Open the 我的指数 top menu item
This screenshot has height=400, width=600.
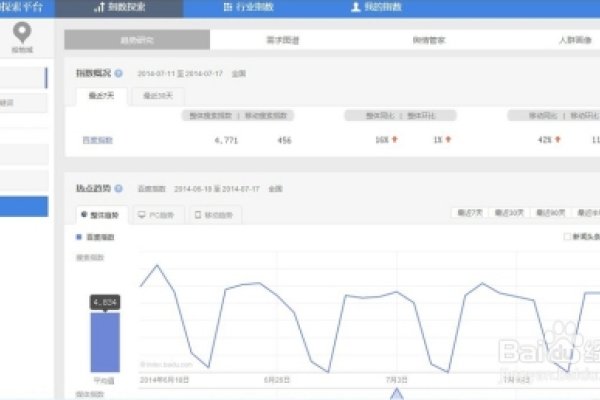coord(376,8)
